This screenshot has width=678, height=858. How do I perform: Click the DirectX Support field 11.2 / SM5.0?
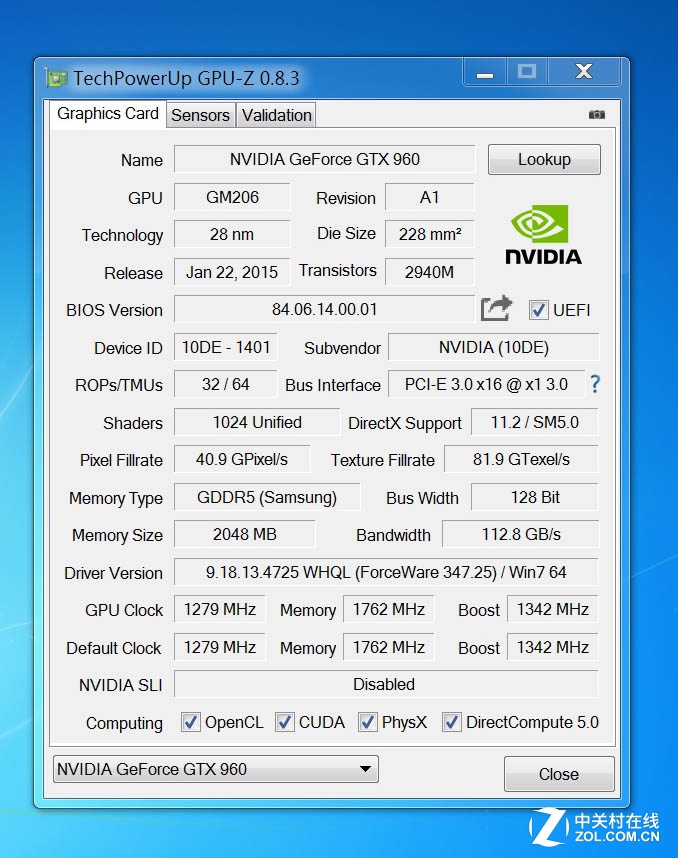(535, 422)
